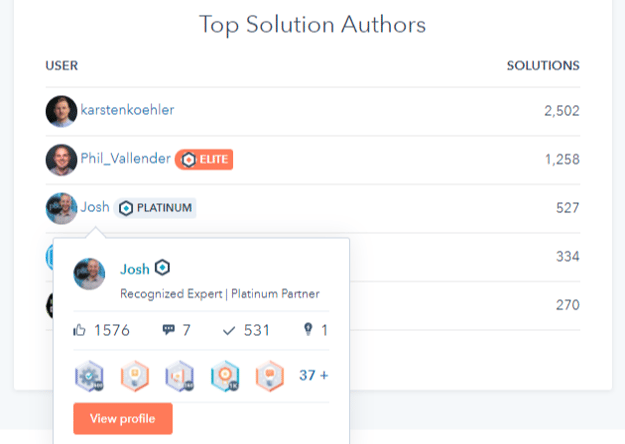625x444 pixels.
Task: Click the ELITE rank badge
Action: click(x=204, y=159)
